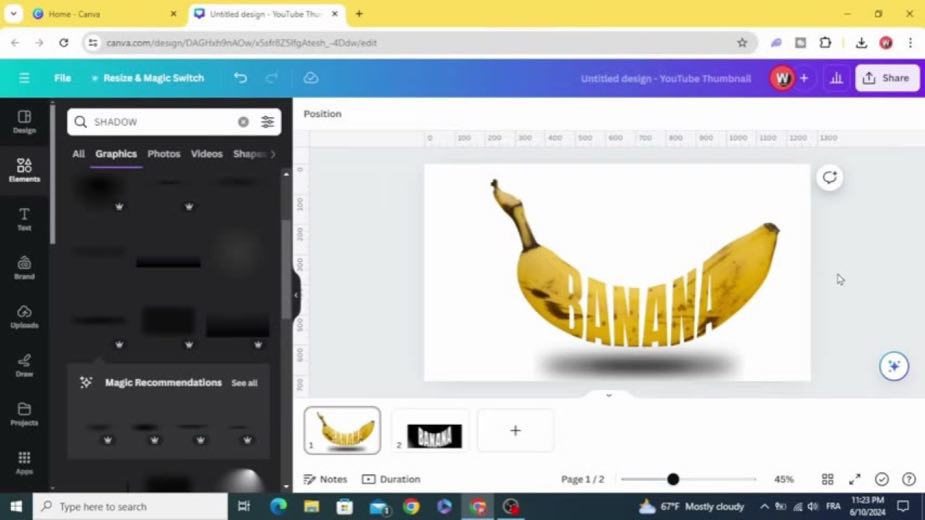Image resolution: width=925 pixels, height=520 pixels.
Task: Open the browser extensions puzzle icon
Action: tap(825, 42)
